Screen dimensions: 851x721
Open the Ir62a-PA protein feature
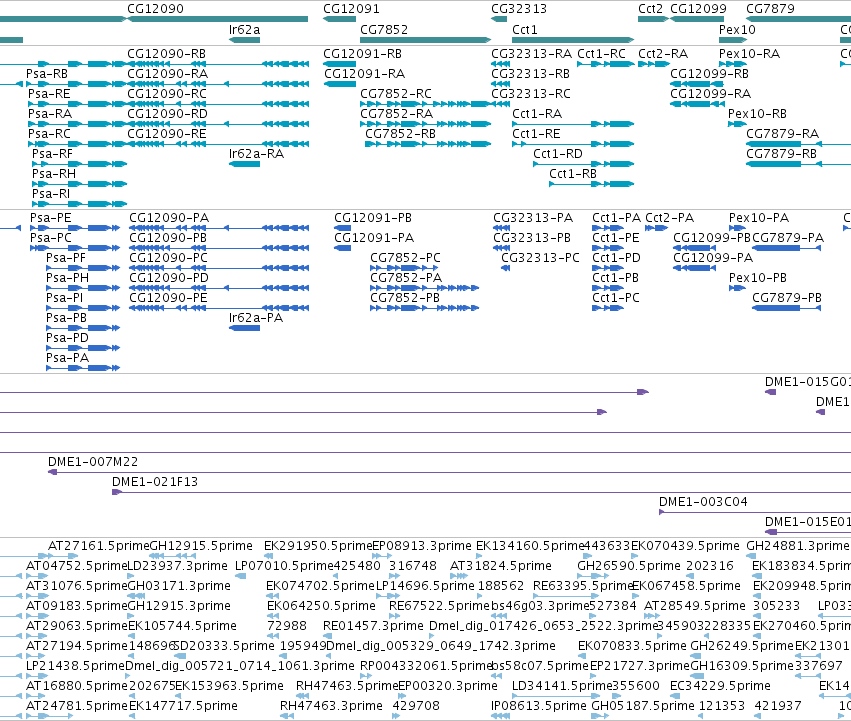[x=244, y=328]
